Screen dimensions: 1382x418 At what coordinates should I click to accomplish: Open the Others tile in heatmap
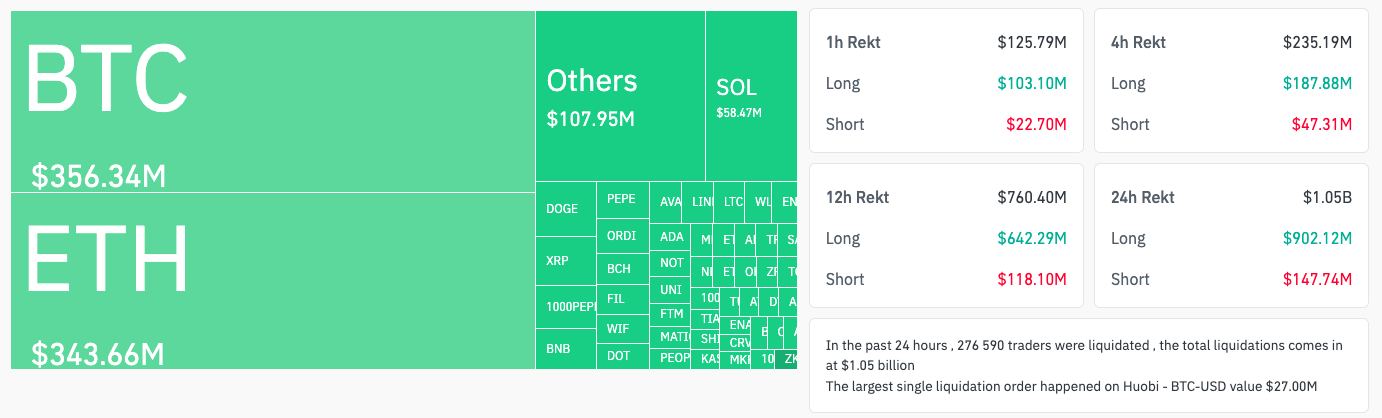click(x=620, y=96)
